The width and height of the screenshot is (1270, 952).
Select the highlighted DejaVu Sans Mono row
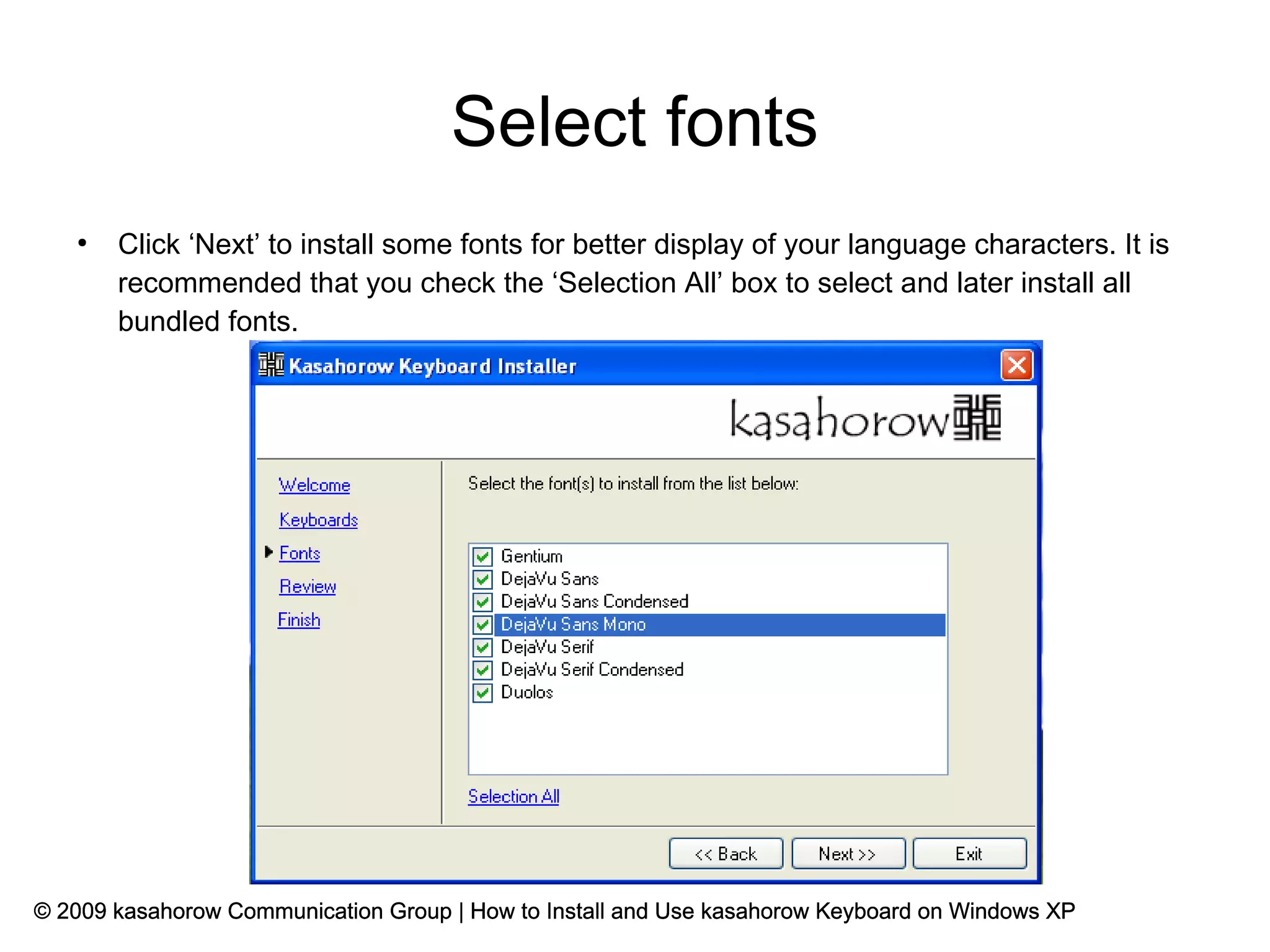coord(719,625)
